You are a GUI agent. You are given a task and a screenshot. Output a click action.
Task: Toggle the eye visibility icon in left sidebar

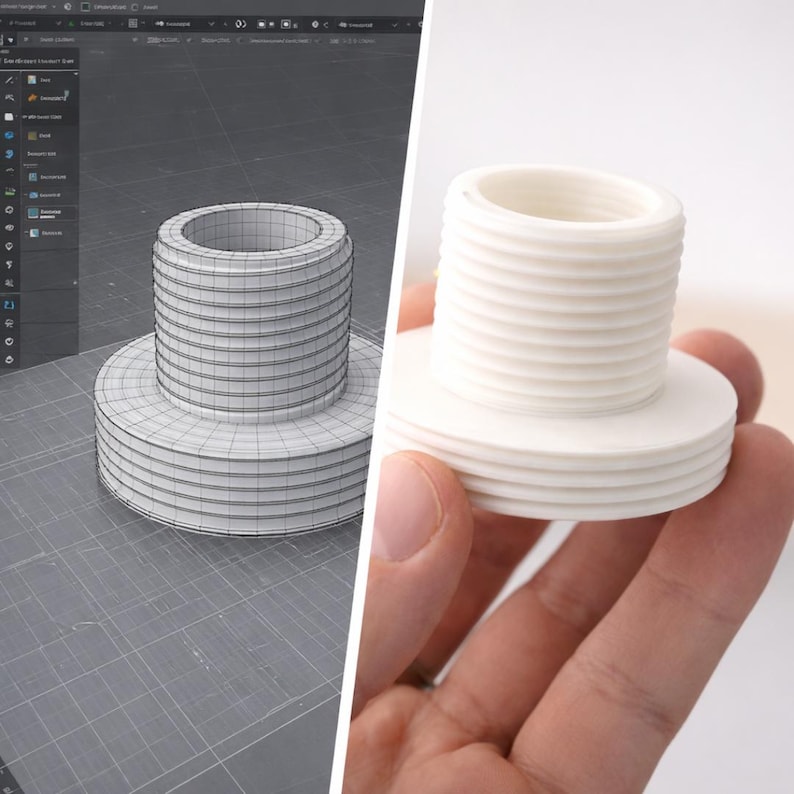(9, 228)
